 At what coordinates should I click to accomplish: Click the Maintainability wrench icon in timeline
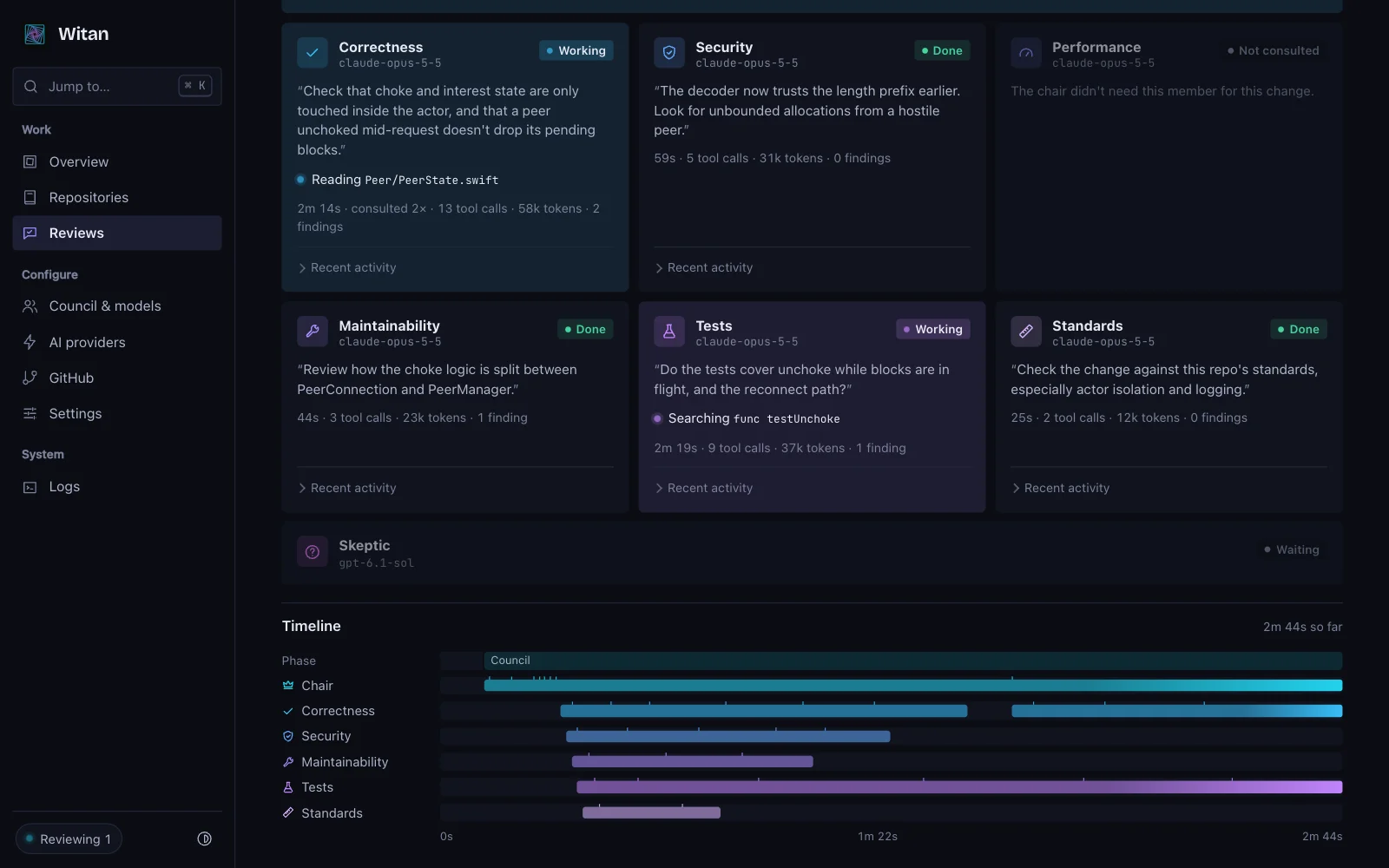(288, 762)
